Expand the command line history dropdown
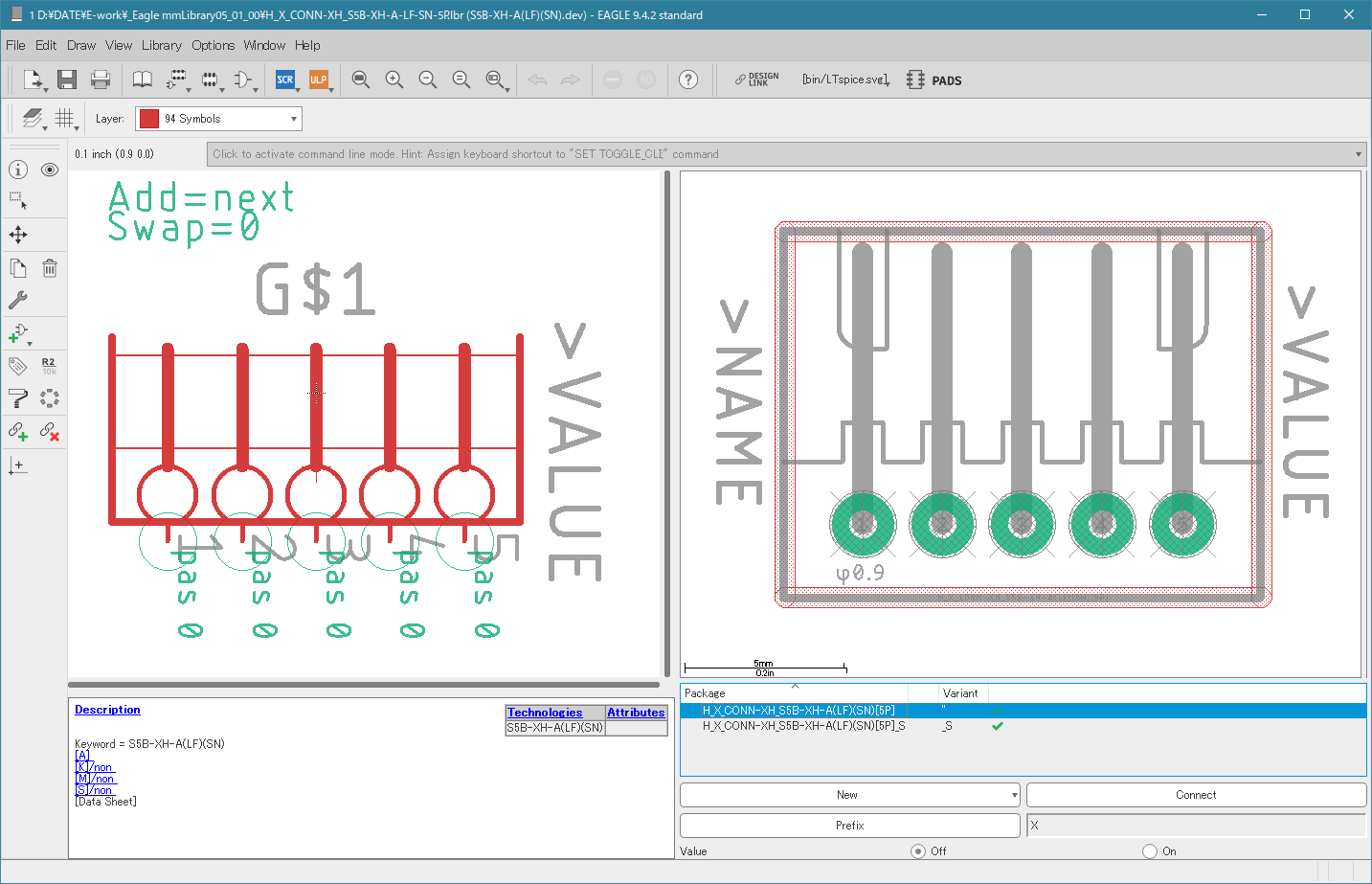Image resolution: width=1372 pixels, height=884 pixels. pyautogui.click(x=1358, y=154)
